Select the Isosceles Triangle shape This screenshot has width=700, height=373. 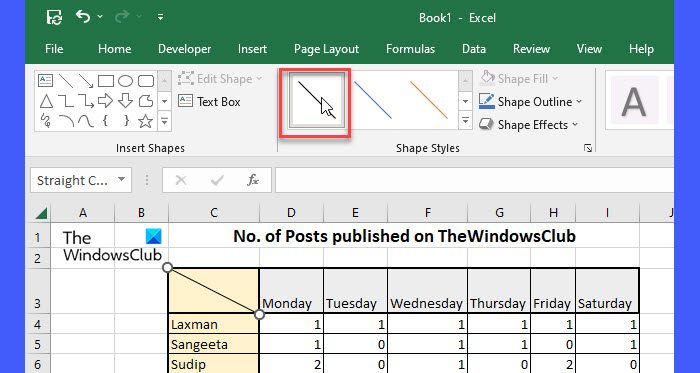point(46,101)
